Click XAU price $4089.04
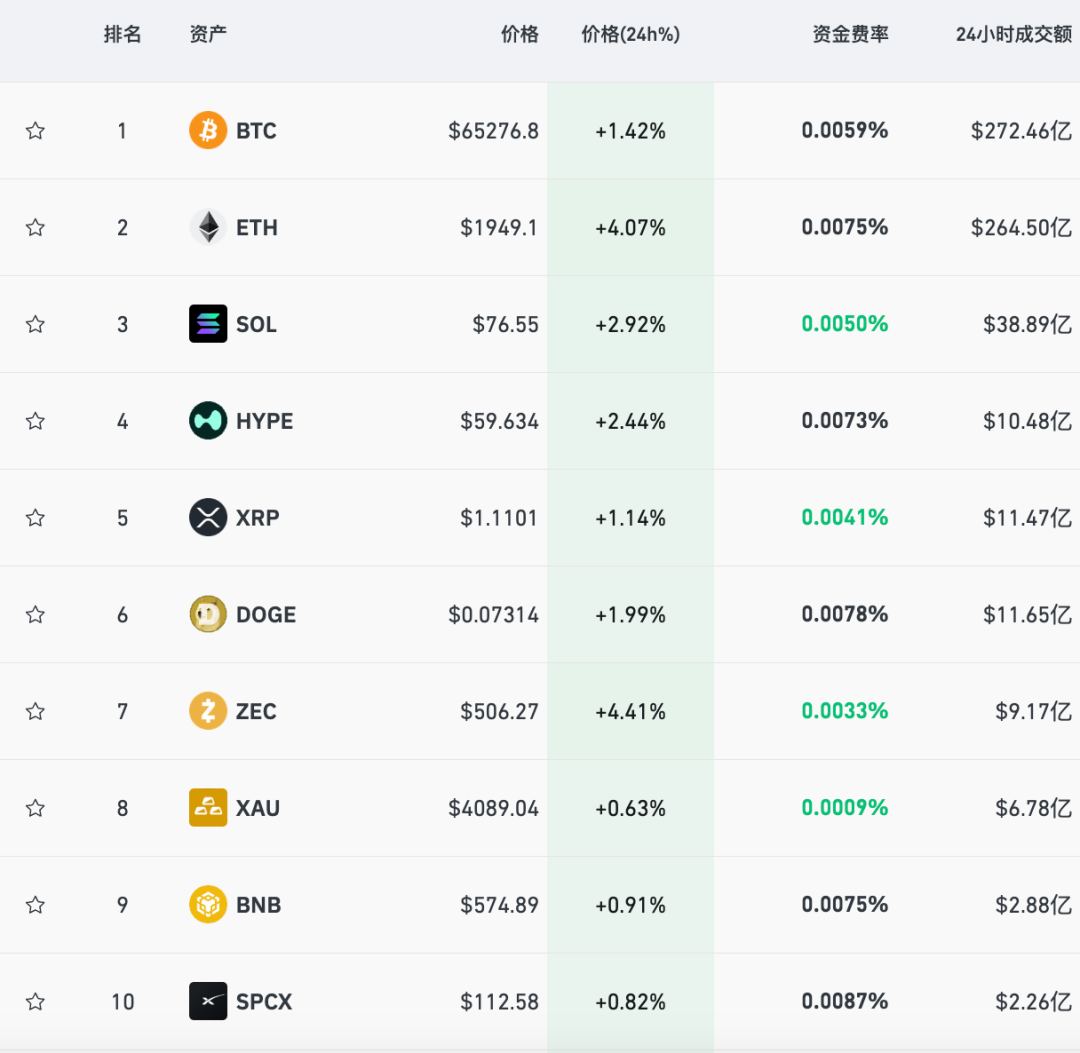This screenshot has width=1080, height=1053. [x=493, y=808]
